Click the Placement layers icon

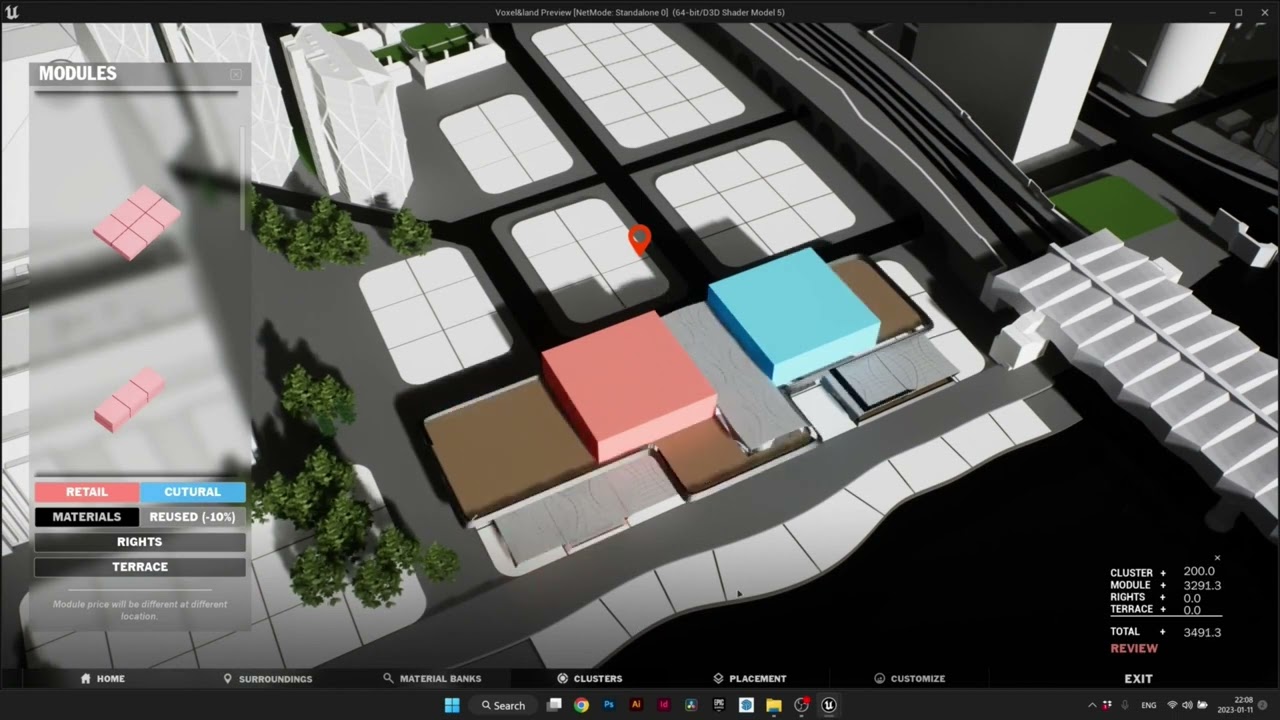pyautogui.click(x=718, y=678)
